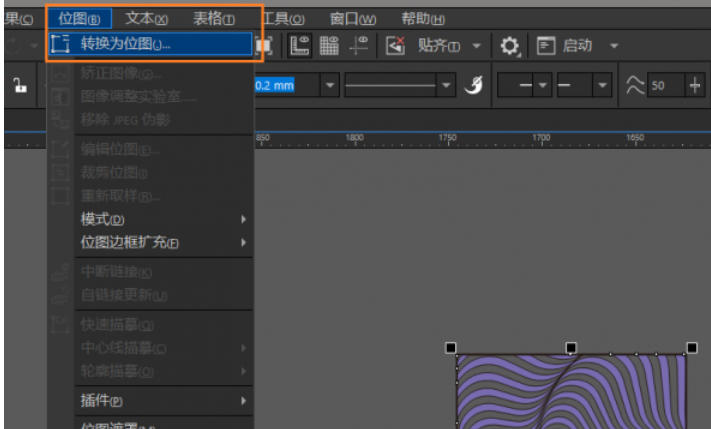Image resolution: width=711 pixels, height=429 pixels.
Task: Click the calligraphy pen icon
Action: (x=476, y=86)
